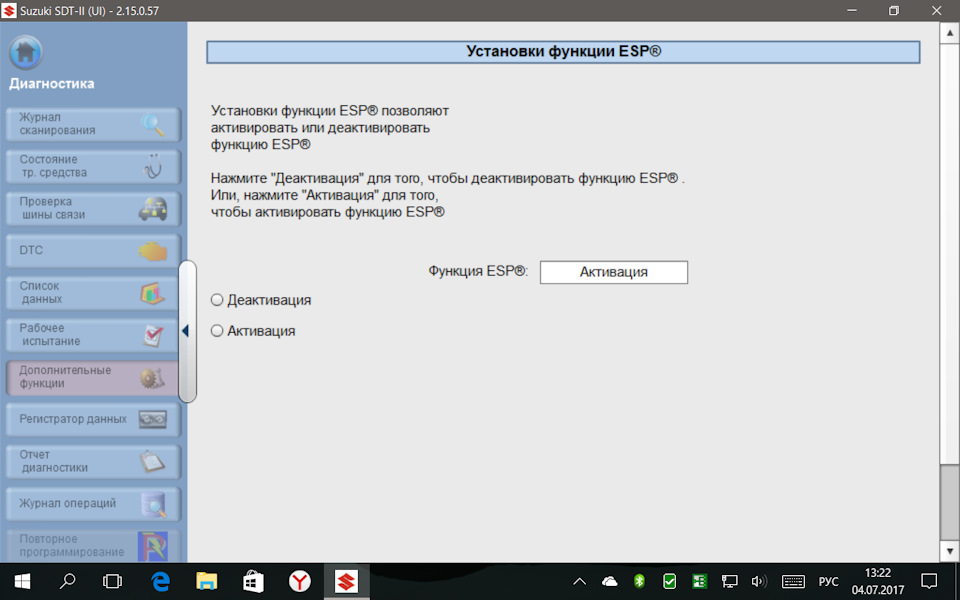The height and width of the screenshot is (600, 960).
Task: Open Состояние тр. средства vehicle status
Action: coord(94,166)
